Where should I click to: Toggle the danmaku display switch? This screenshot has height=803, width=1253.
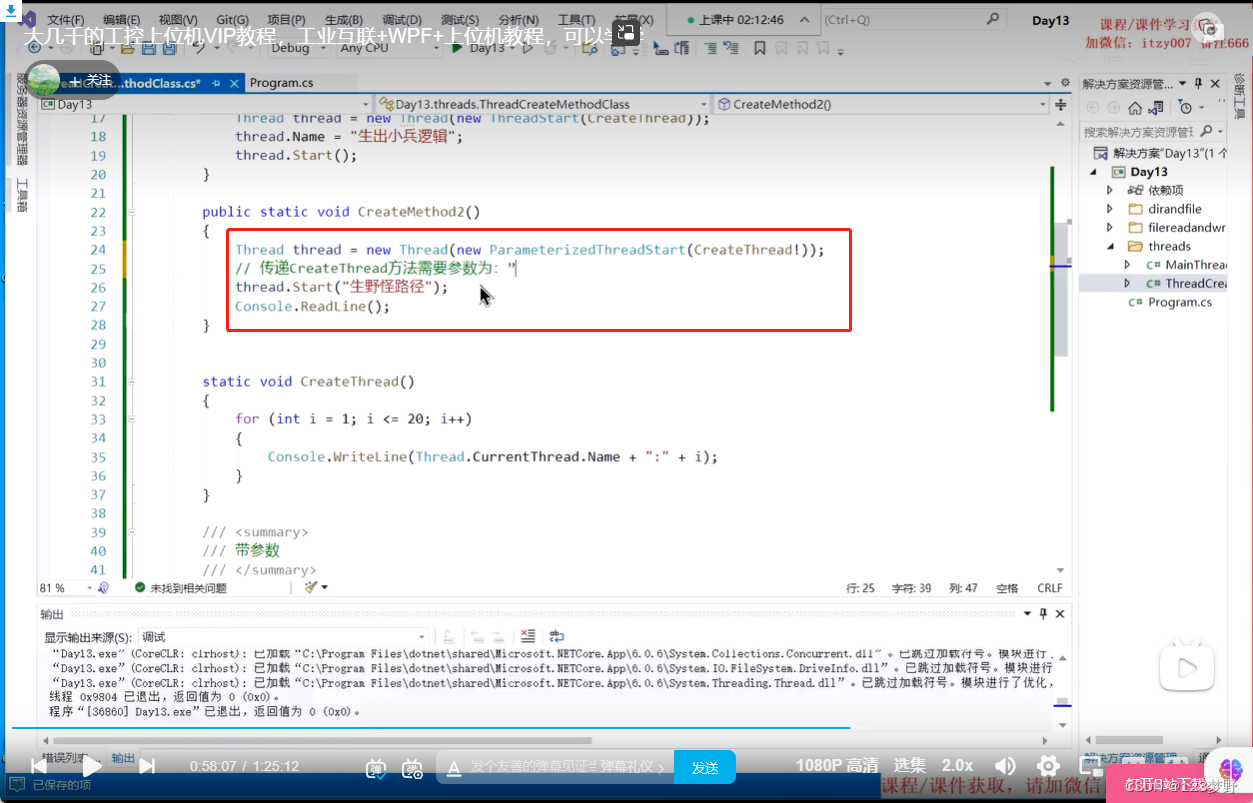[x=376, y=767]
